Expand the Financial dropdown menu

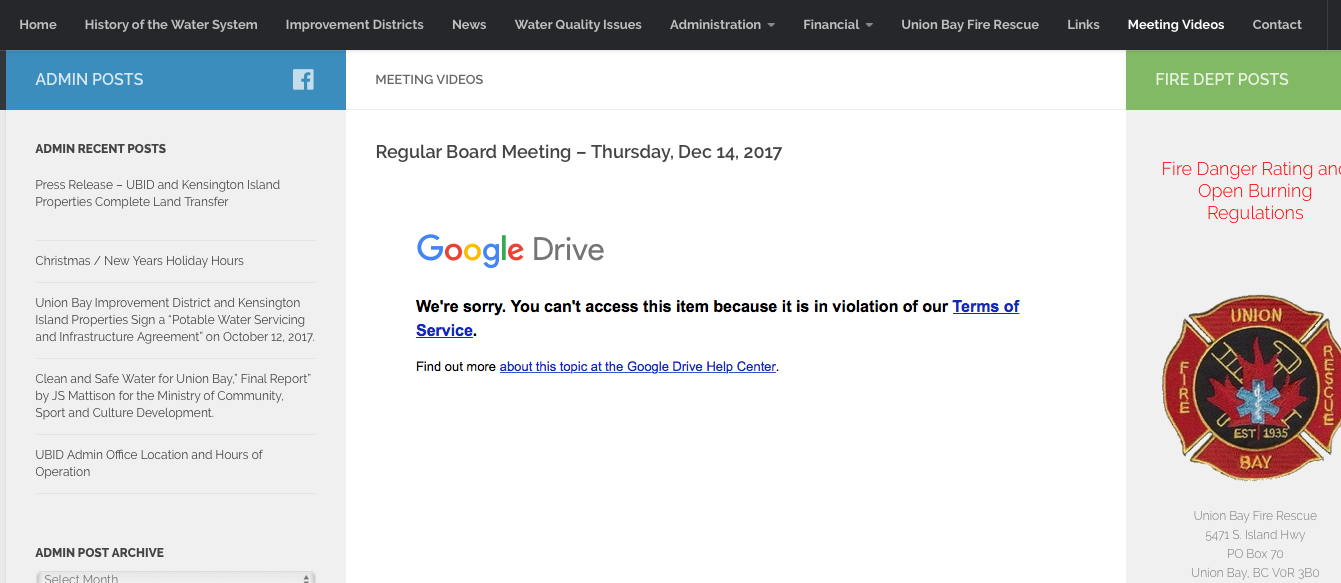click(x=837, y=25)
